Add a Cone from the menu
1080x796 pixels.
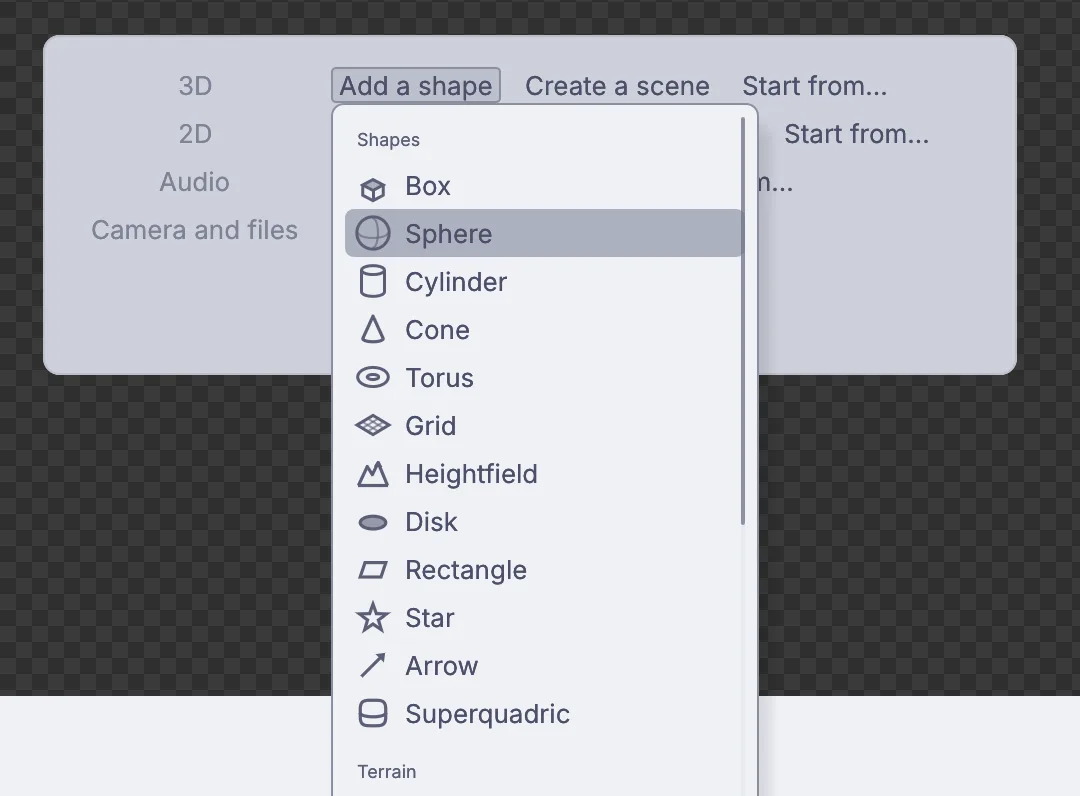(x=543, y=330)
